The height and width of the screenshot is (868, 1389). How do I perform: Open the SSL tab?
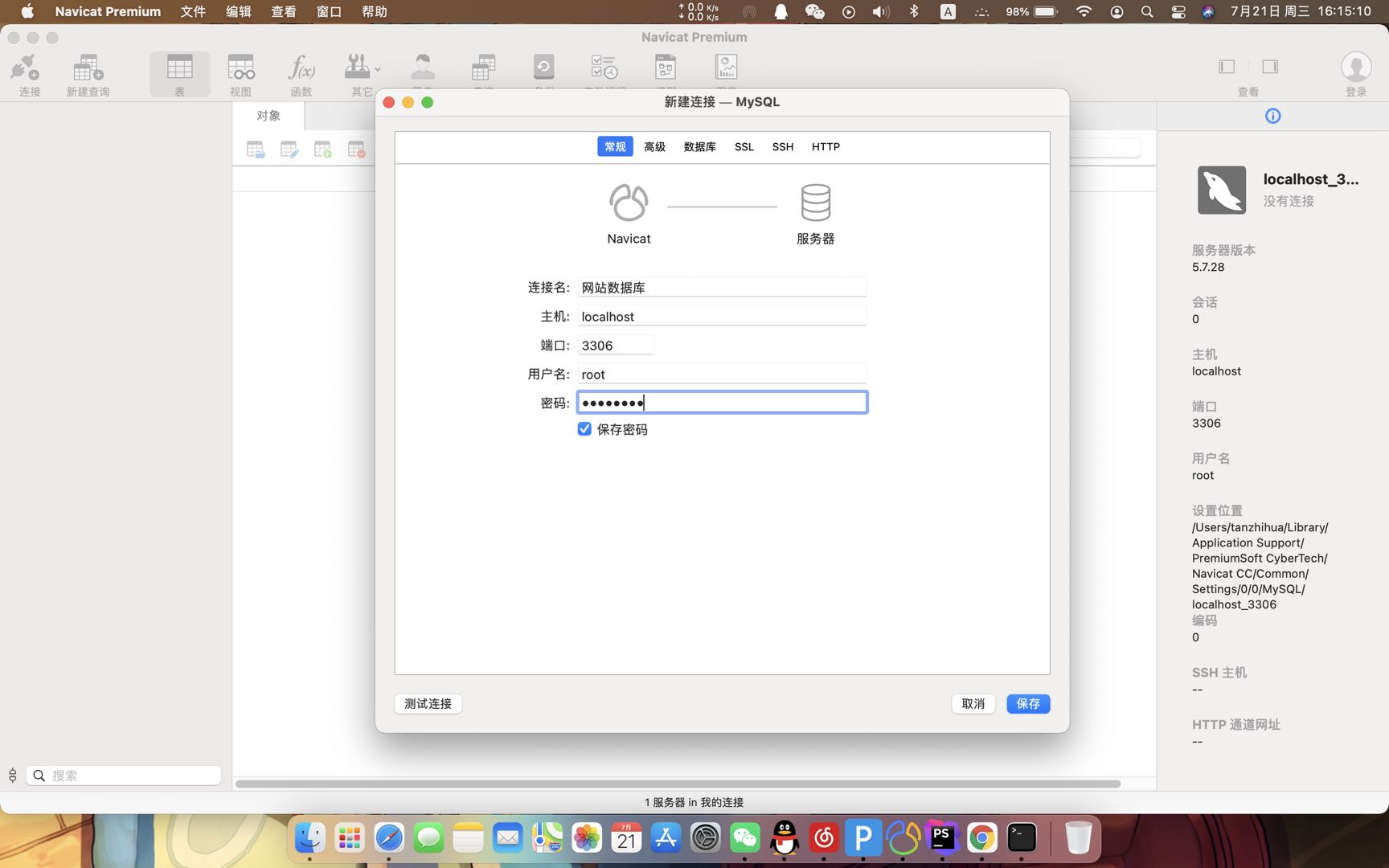point(744,146)
